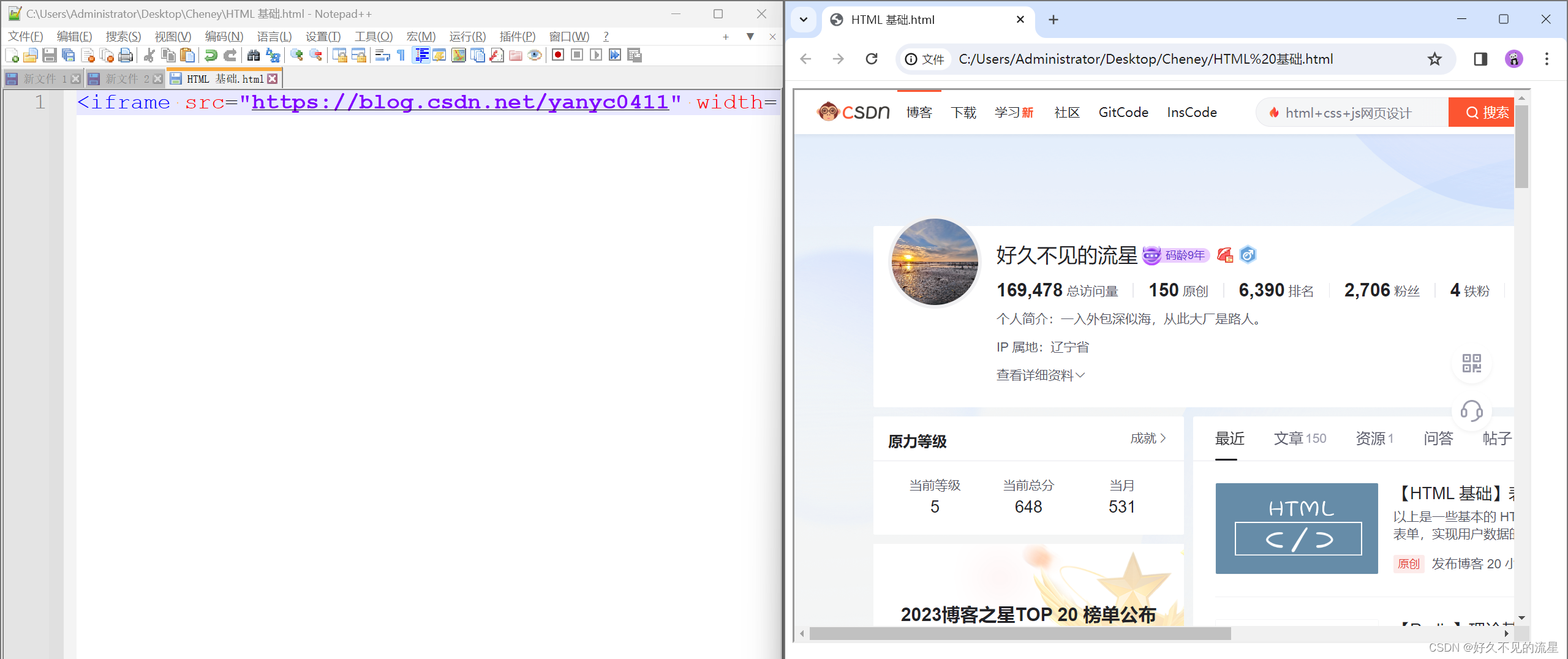1568x659 pixels.
Task: Open Chrome side panel icon
Action: pyautogui.click(x=1480, y=59)
